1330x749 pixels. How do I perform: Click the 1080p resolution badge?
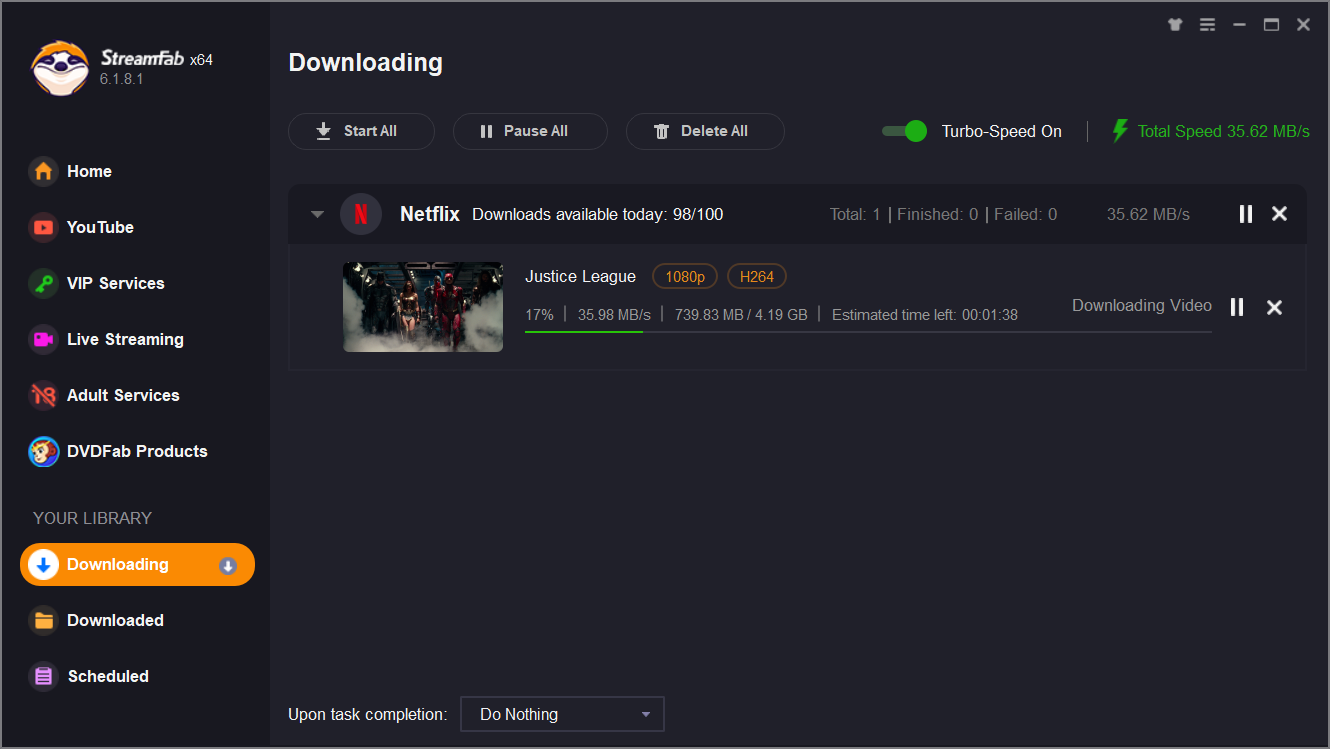click(685, 277)
